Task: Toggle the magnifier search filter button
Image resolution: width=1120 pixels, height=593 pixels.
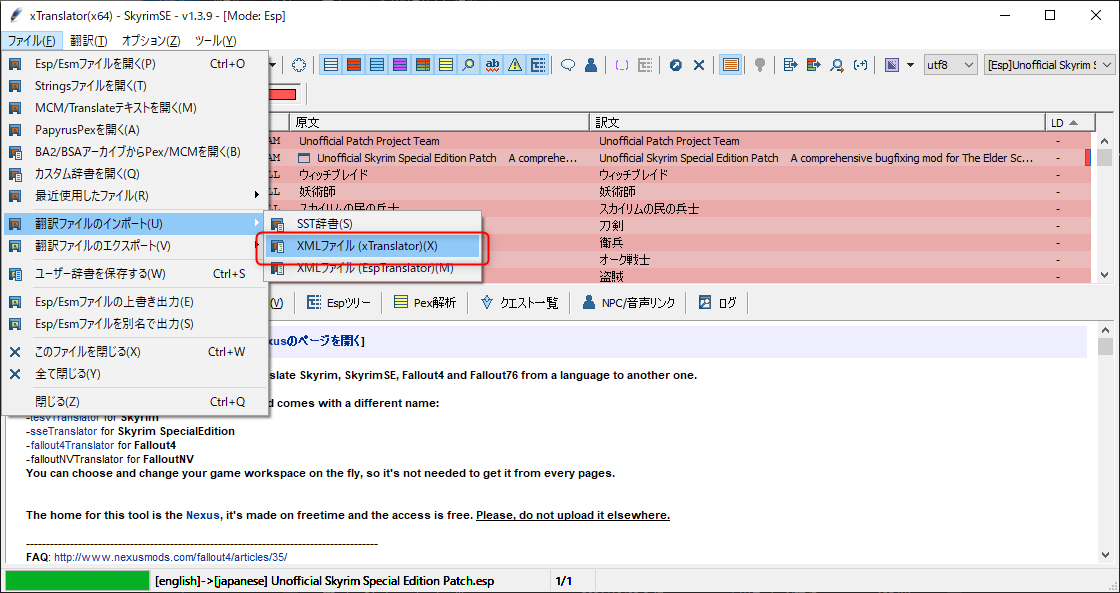Action: [469, 65]
